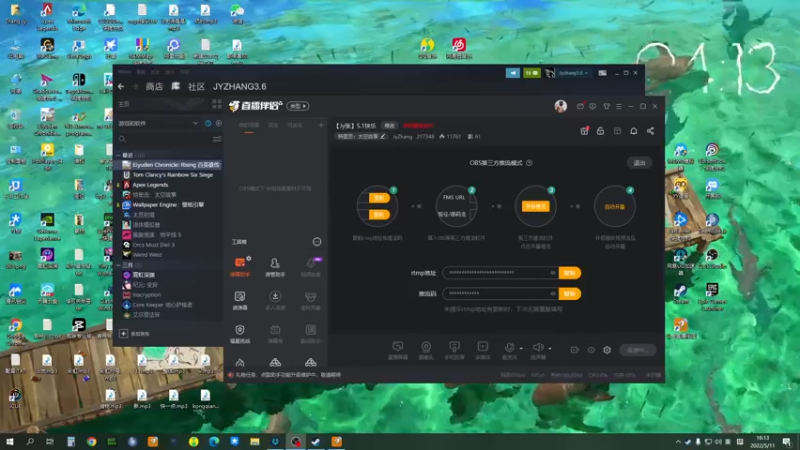The width and height of the screenshot is (800, 450).
Task: Open the 虚拟形象 bear-face tool
Action: 311,300
